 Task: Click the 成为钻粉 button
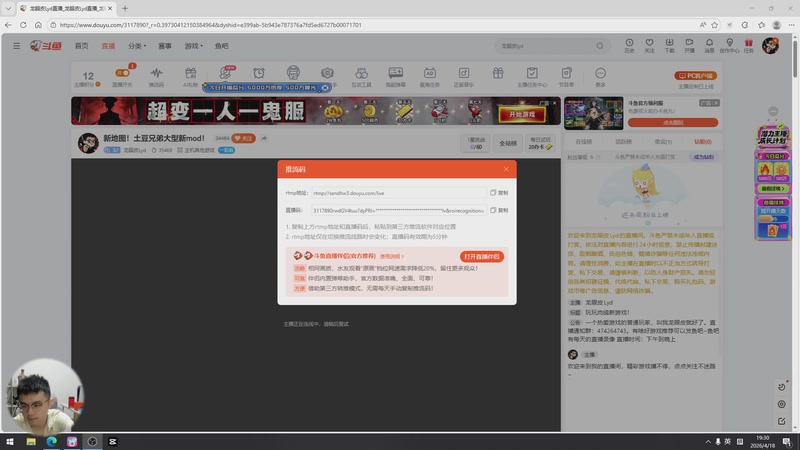pyautogui.click(x=704, y=157)
